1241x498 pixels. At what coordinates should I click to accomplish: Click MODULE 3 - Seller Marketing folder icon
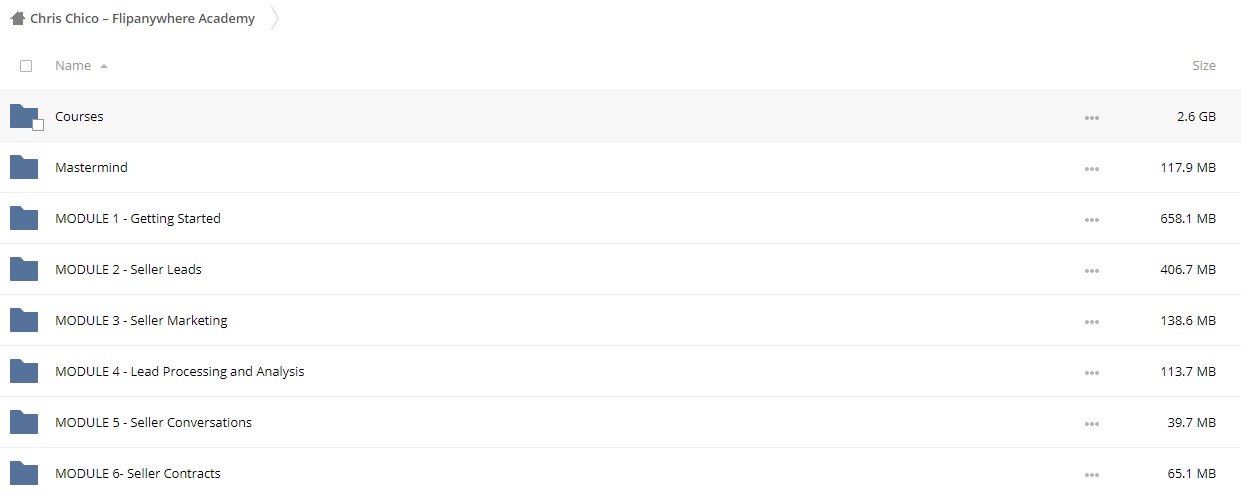point(24,320)
